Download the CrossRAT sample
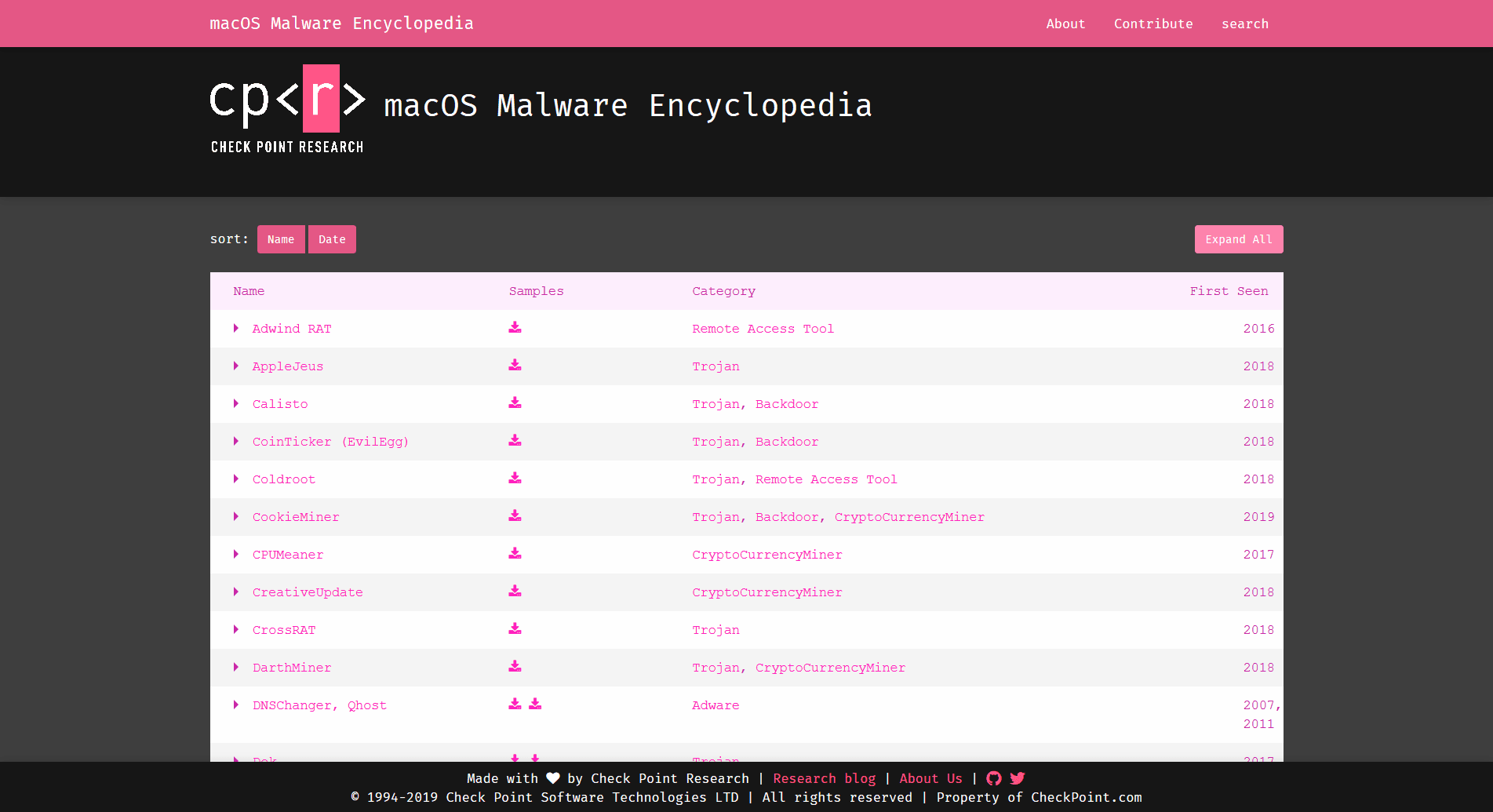This screenshot has width=1493, height=812. 515,628
